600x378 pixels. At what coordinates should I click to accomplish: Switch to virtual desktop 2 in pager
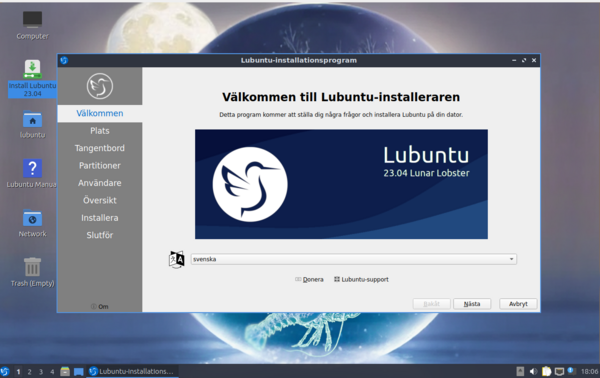click(x=29, y=371)
